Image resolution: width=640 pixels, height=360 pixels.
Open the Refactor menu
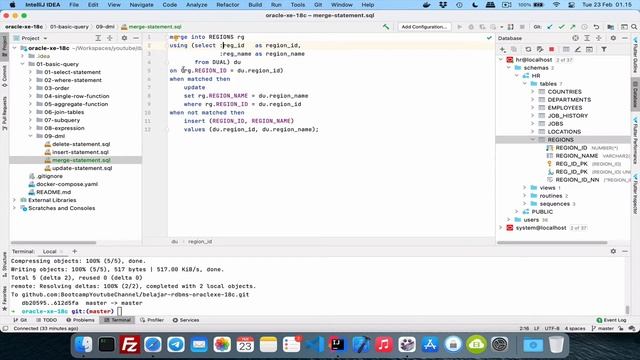coord(227,5)
